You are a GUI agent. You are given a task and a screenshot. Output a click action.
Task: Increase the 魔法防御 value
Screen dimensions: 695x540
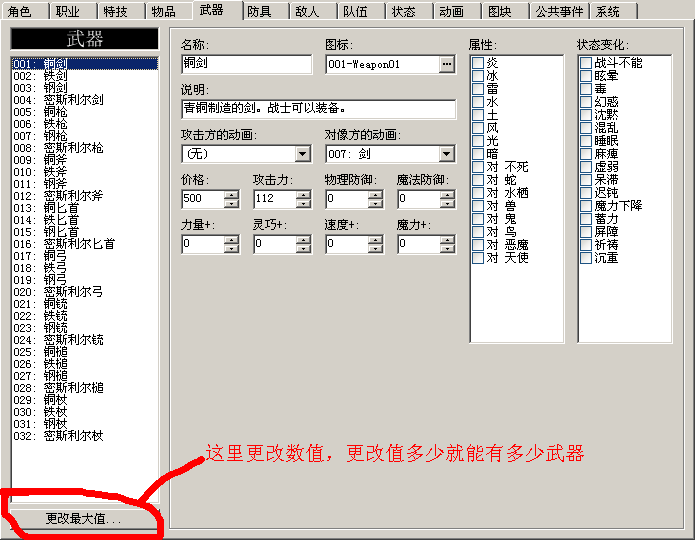tap(447, 195)
